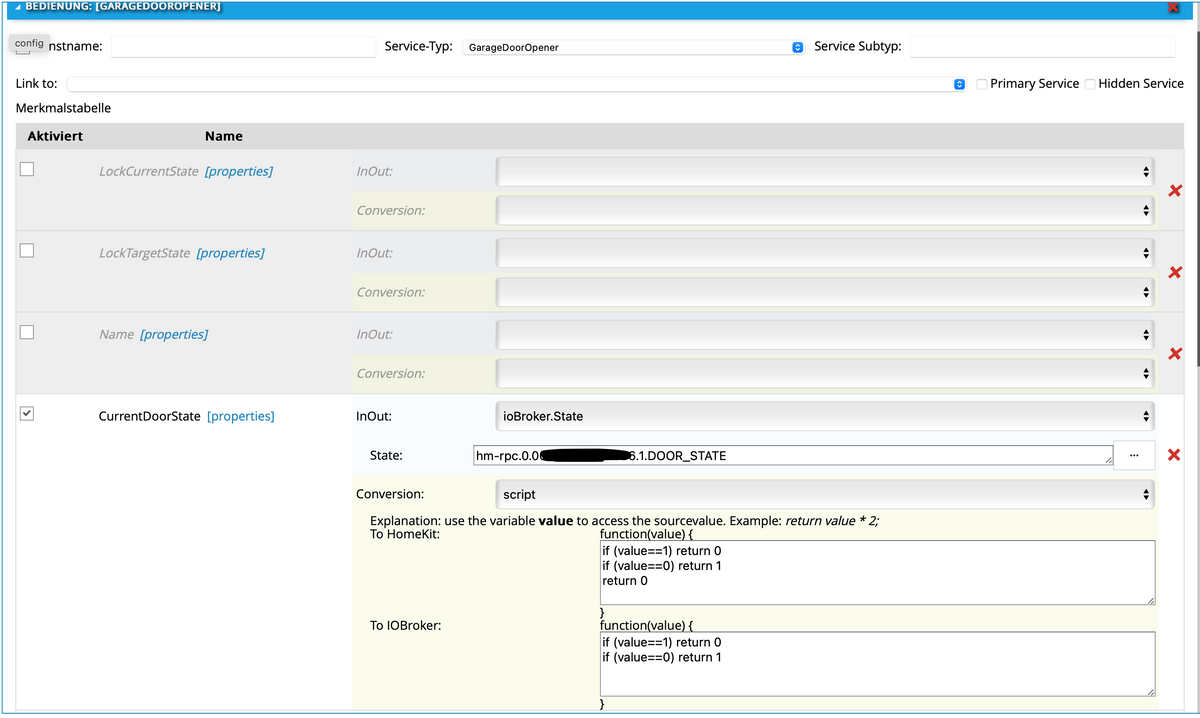The height and width of the screenshot is (718, 1200).
Task: Open the Conversion dropdown in the Name row
Action: [826, 373]
